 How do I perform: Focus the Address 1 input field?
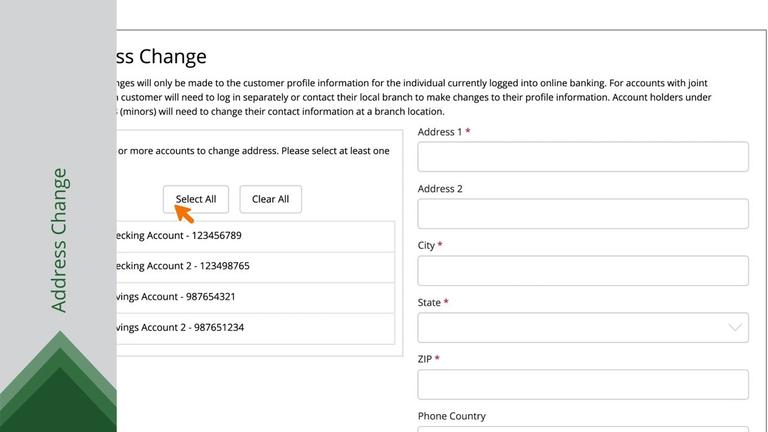click(583, 157)
